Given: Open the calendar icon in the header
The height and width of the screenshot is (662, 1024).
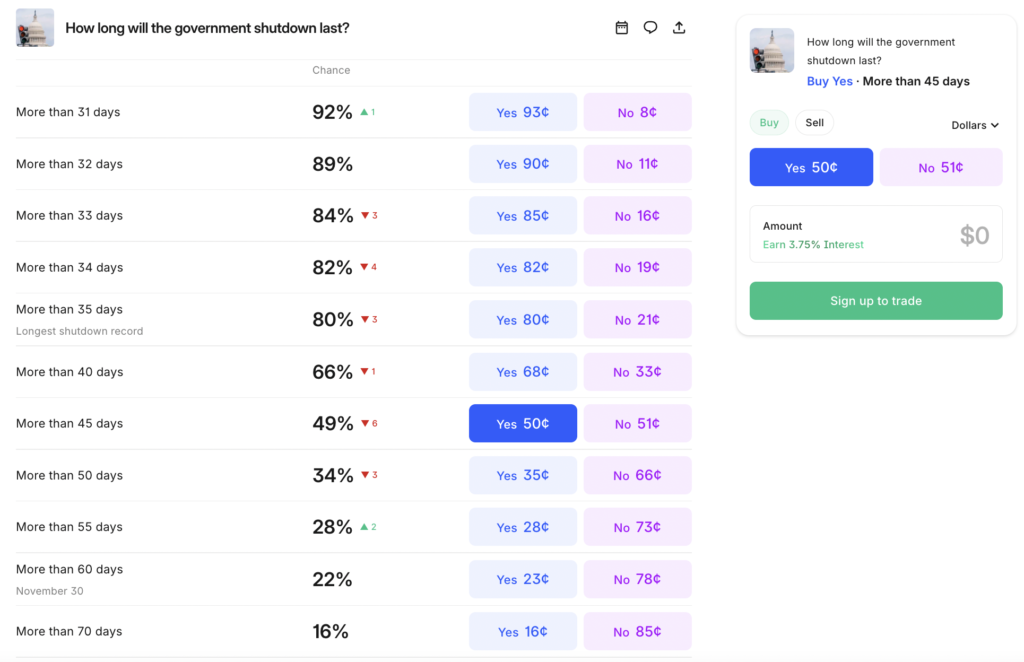Looking at the screenshot, I should [x=621, y=28].
